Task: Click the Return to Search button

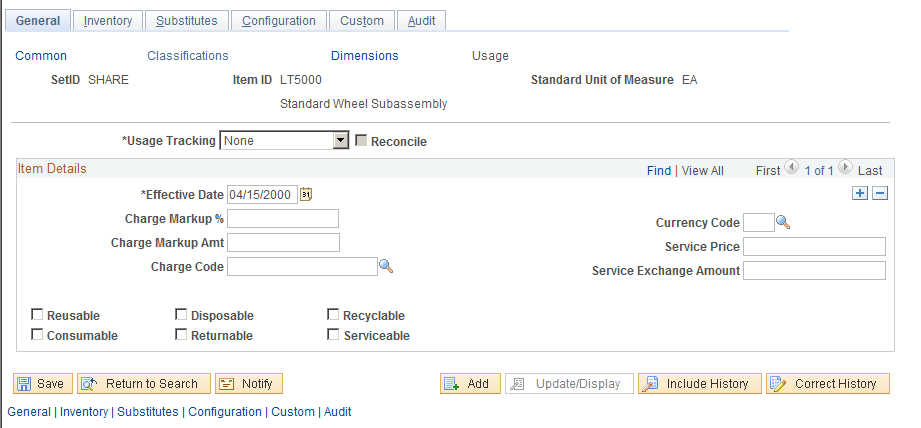Action: [x=144, y=383]
